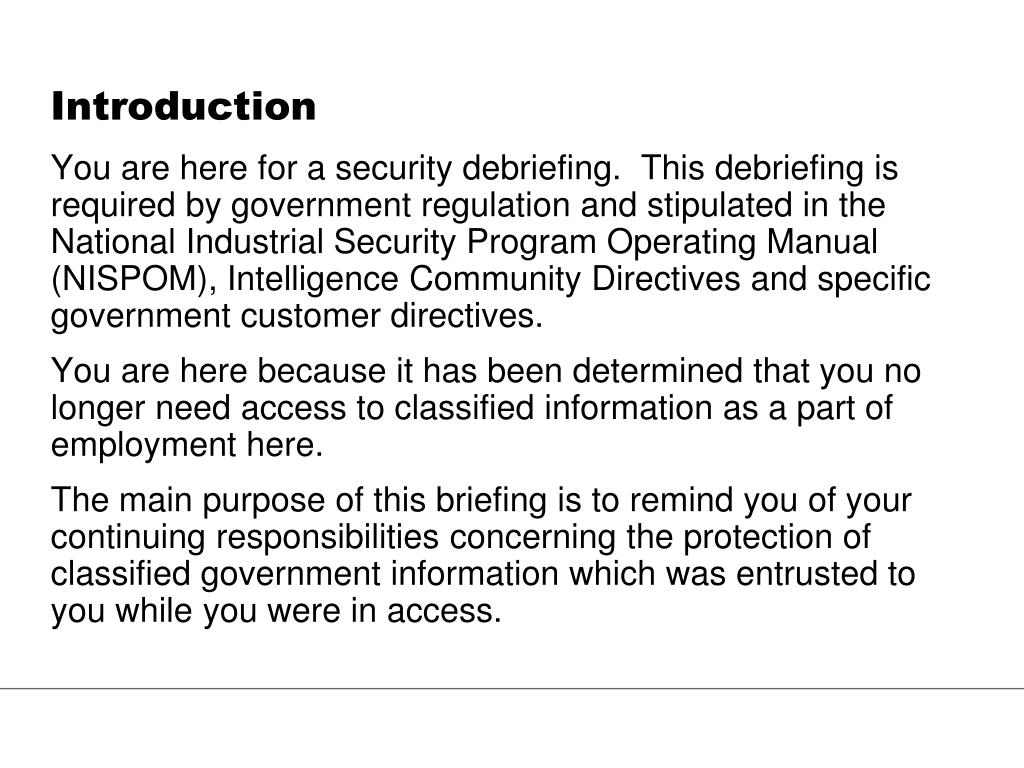The width and height of the screenshot is (1024, 768).
Task: Click 'government customer directives.' line
Action: (297, 316)
